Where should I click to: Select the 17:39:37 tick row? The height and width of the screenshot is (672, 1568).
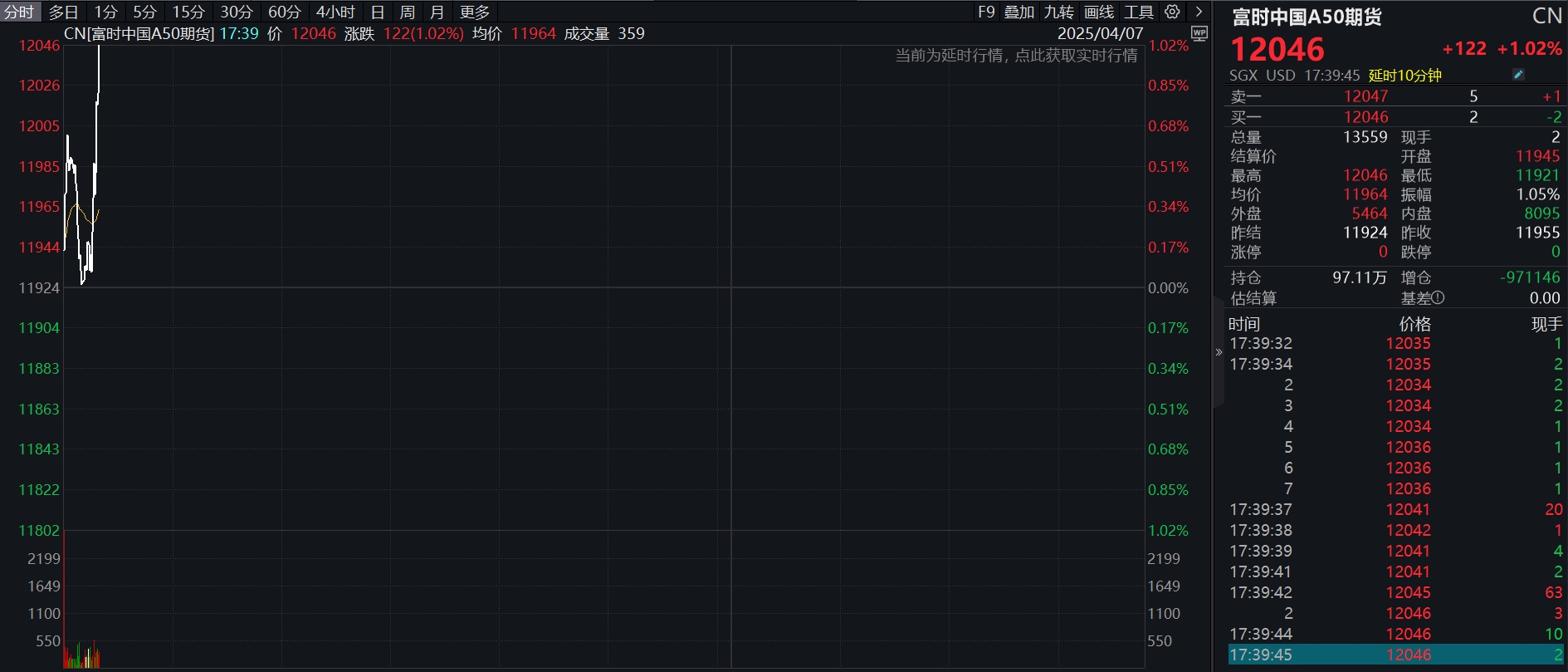point(1396,509)
